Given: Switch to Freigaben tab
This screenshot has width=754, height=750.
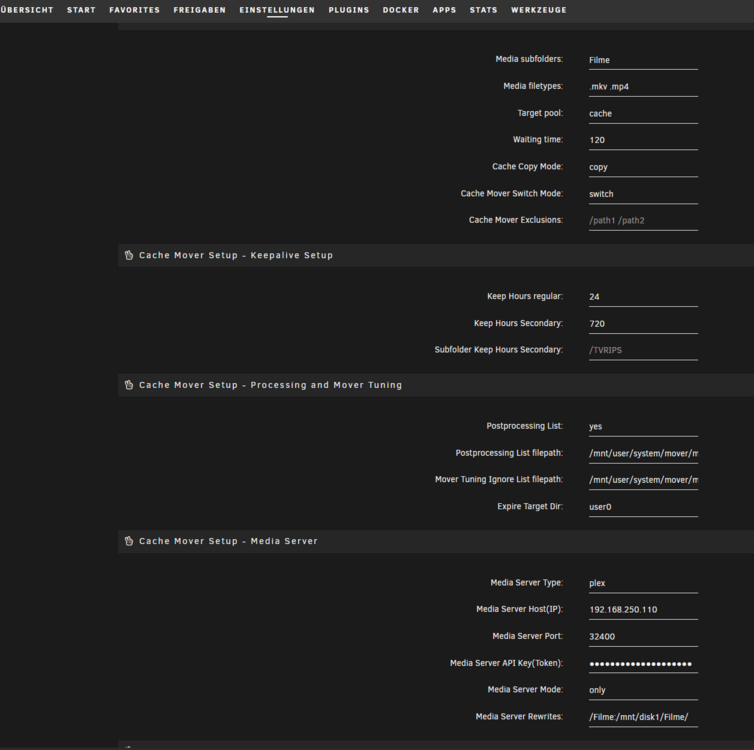Looking at the screenshot, I should pyautogui.click(x=200, y=10).
